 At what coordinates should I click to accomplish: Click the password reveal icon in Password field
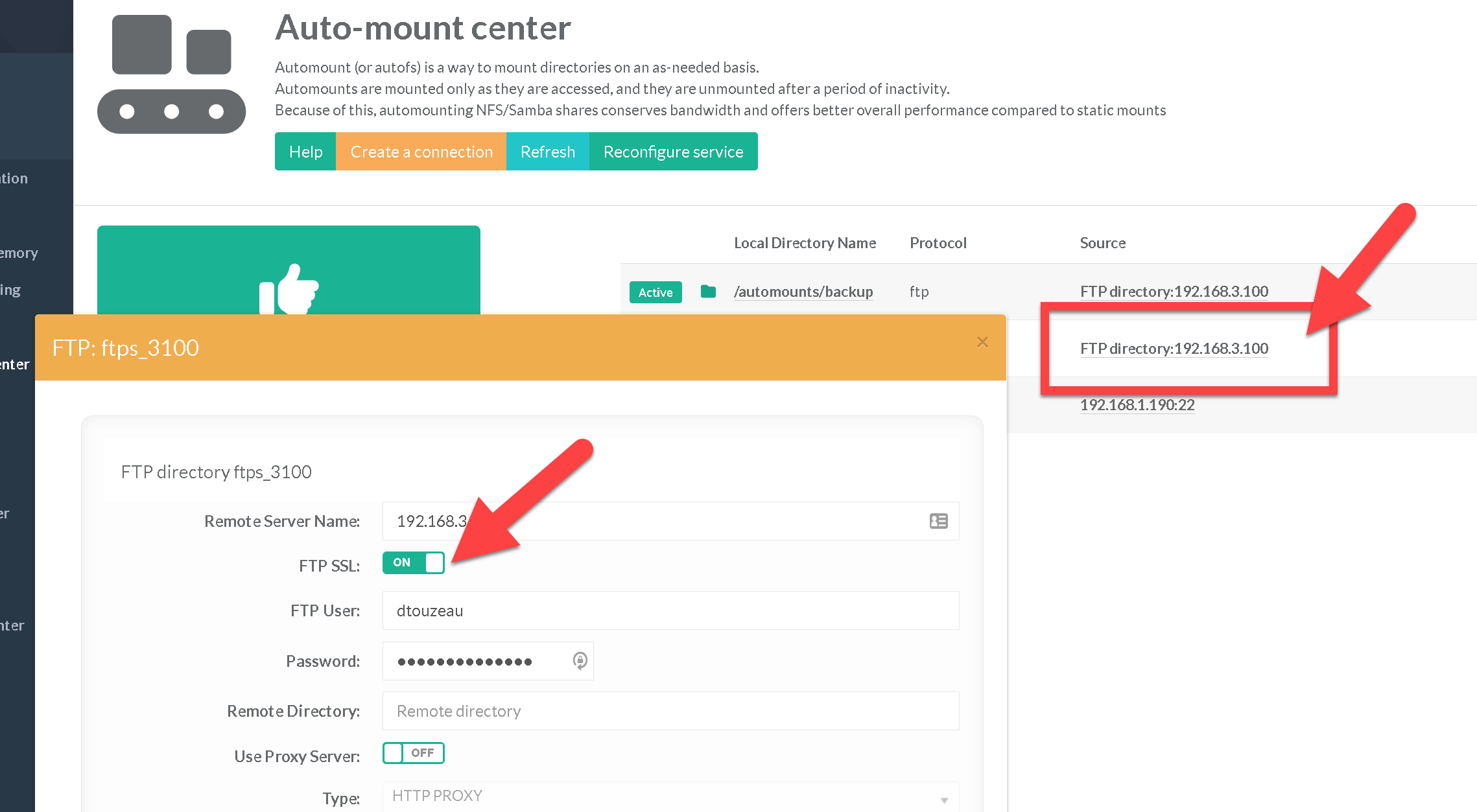(x=580, y=660)
